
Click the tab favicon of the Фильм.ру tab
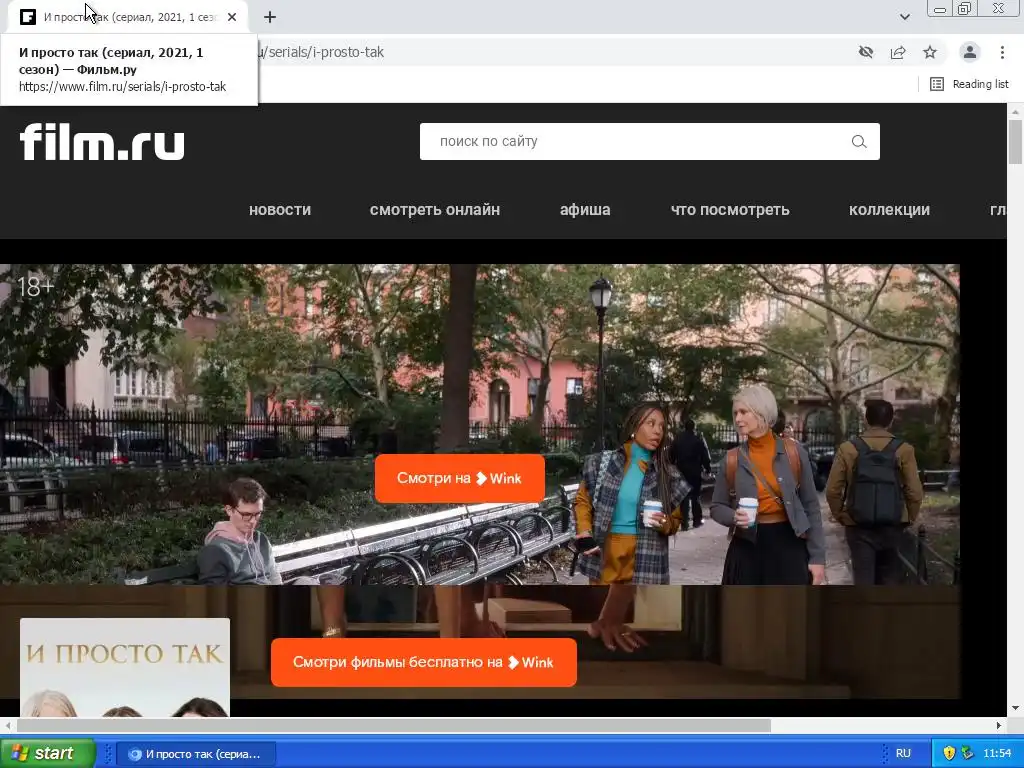coord(27,18)
